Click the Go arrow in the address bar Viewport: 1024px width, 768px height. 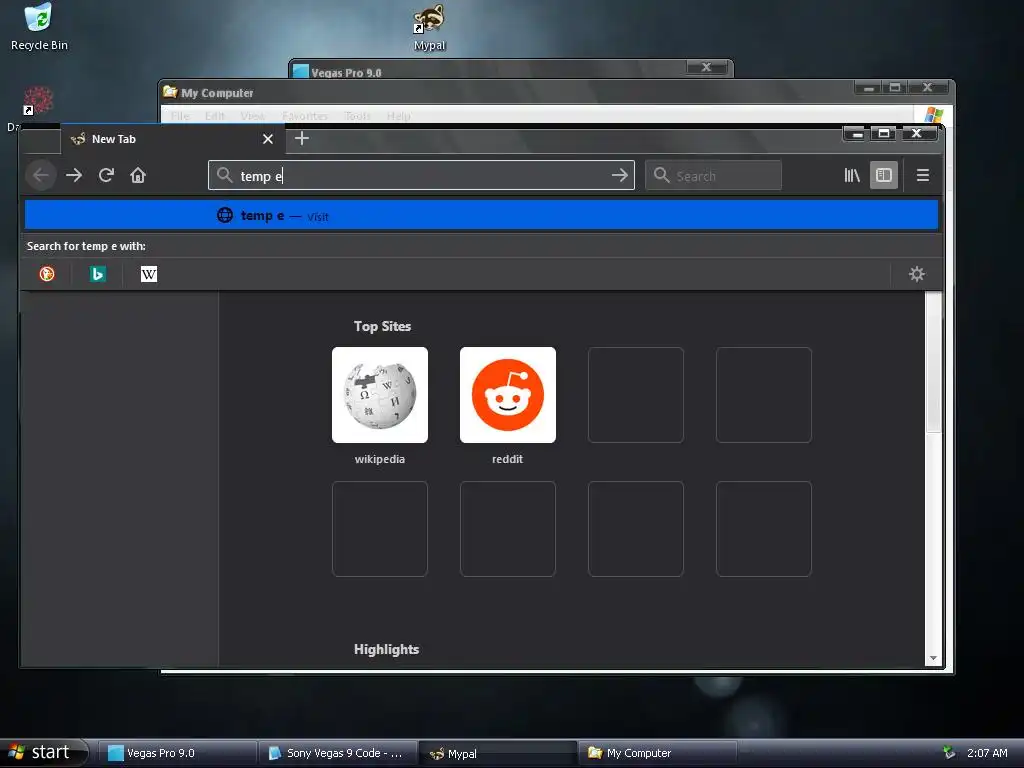[620, 175]
